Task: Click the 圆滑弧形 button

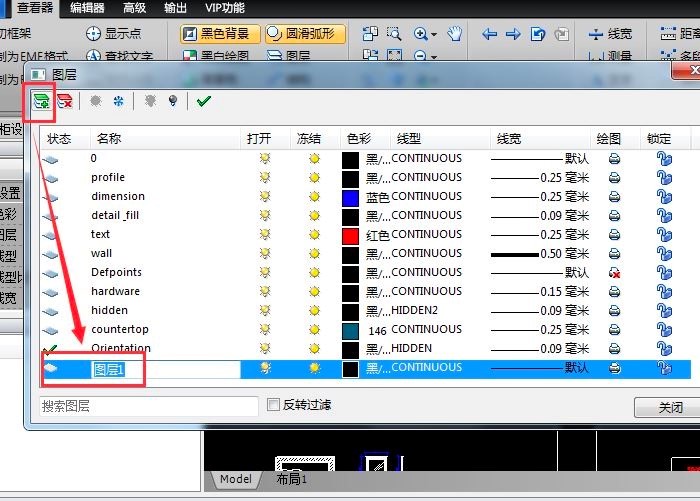Action: tap(305, 34)
